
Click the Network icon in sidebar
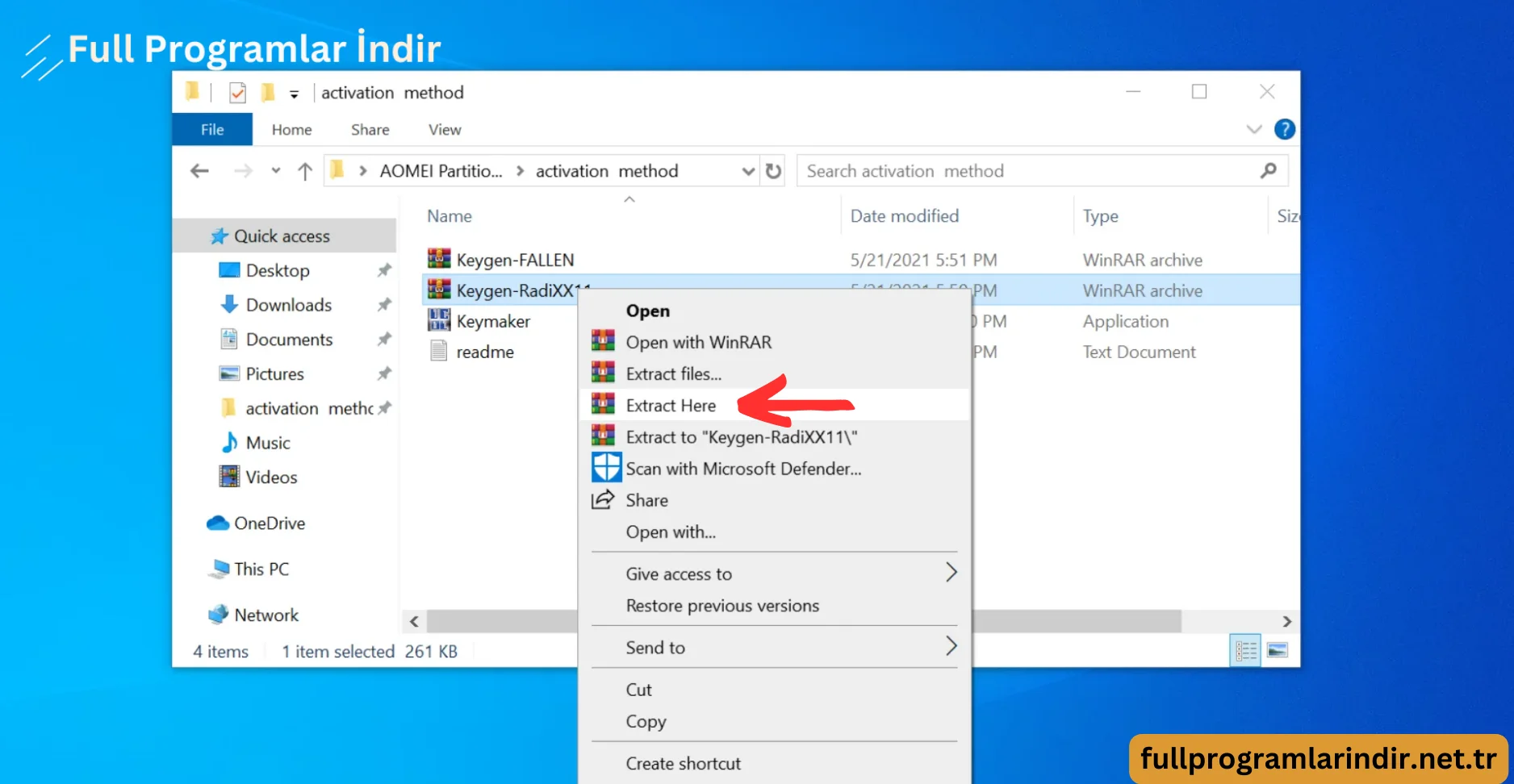[x=219, y=615]
